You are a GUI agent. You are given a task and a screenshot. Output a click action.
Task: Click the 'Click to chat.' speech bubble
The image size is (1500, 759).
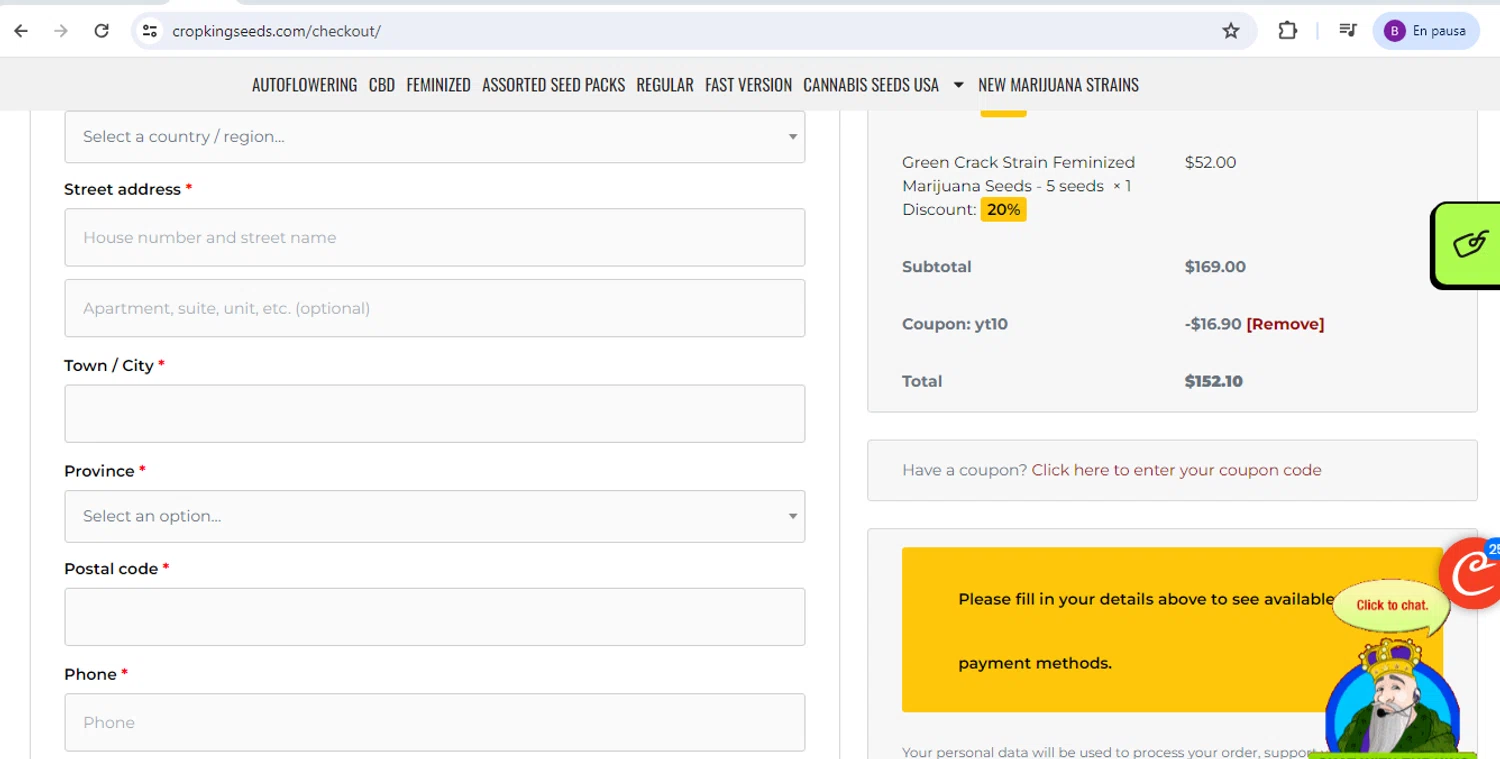1391,605
